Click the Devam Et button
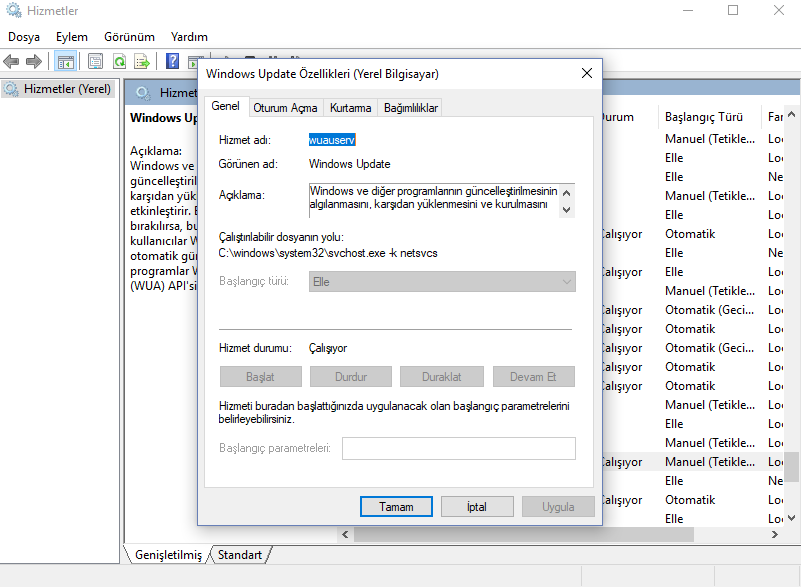 pyautogui.click(x=533, y=377)
